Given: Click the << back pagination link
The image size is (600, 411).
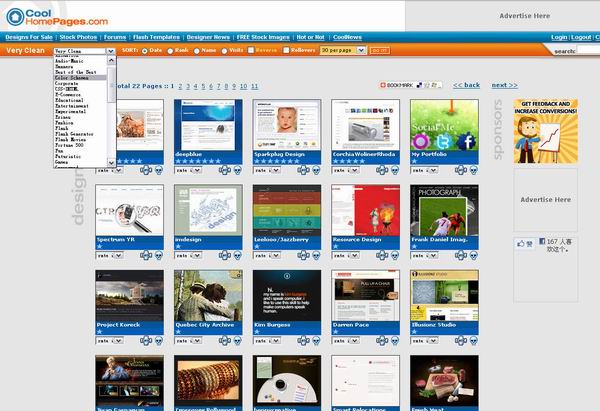Looking at the screenshot, I should pyautogui.click(x=466, y=85).
